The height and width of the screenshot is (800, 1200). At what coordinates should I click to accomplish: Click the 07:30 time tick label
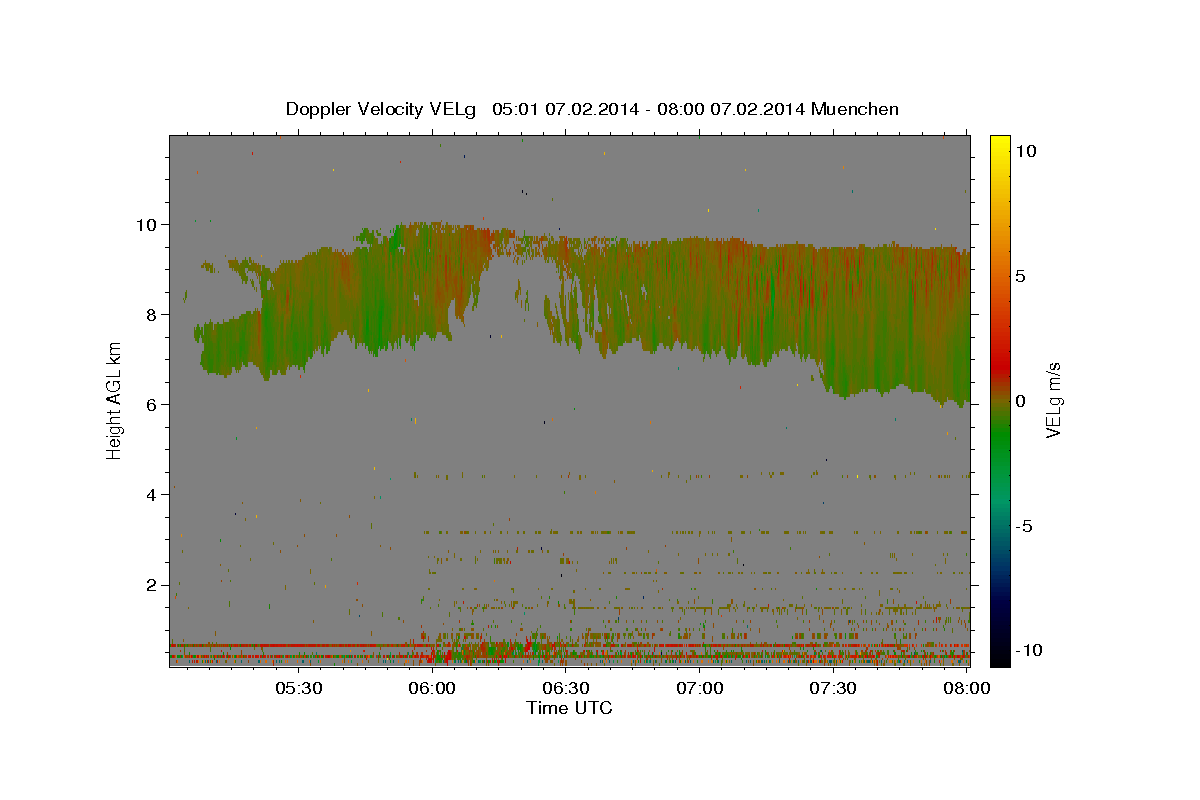832,688
